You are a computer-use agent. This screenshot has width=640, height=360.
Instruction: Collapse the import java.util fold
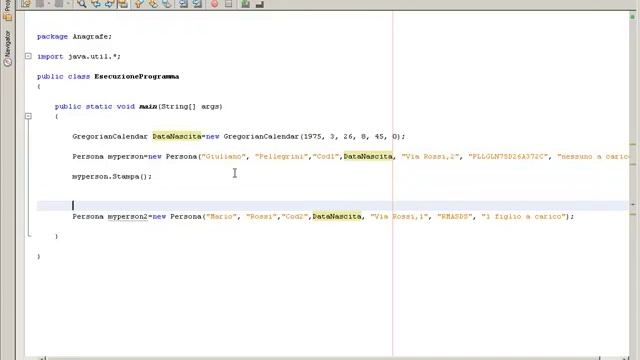(x=28, y=56)
